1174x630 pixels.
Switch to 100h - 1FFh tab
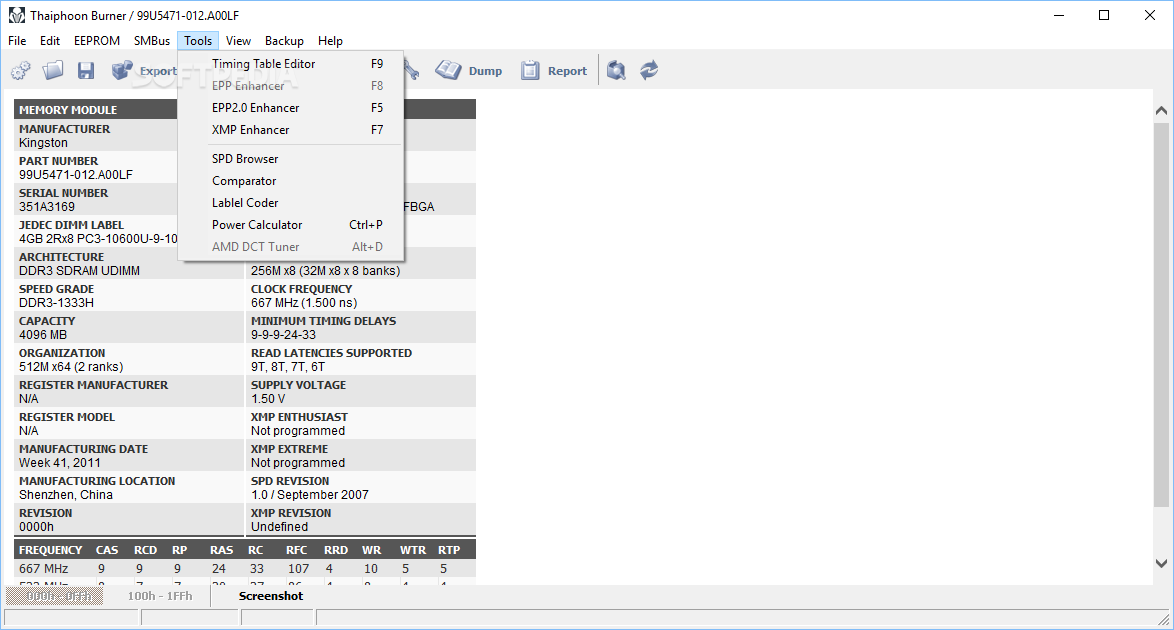click(159, 596)
